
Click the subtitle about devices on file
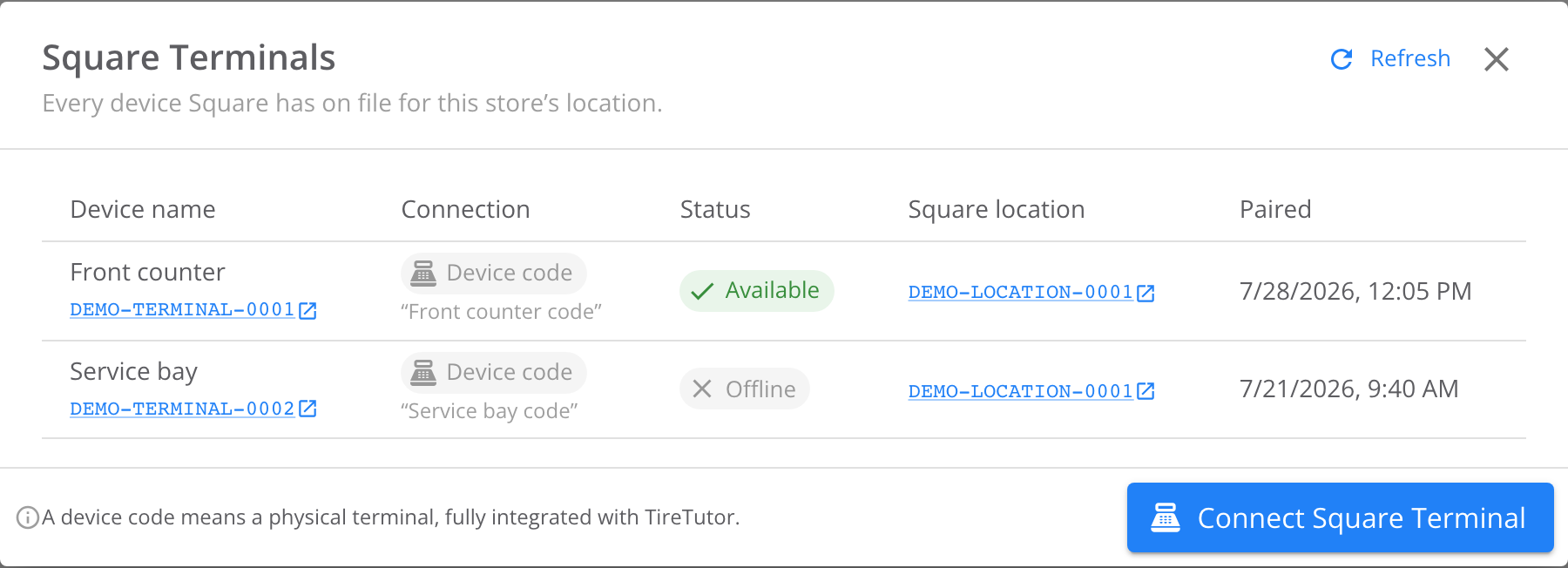353,103
